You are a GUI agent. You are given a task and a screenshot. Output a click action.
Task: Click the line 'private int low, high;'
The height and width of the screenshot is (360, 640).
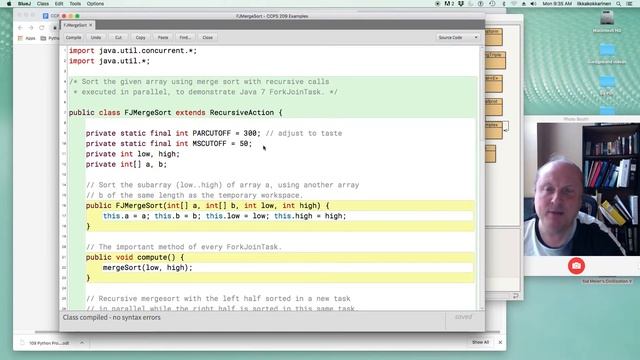tap(133, 154)
